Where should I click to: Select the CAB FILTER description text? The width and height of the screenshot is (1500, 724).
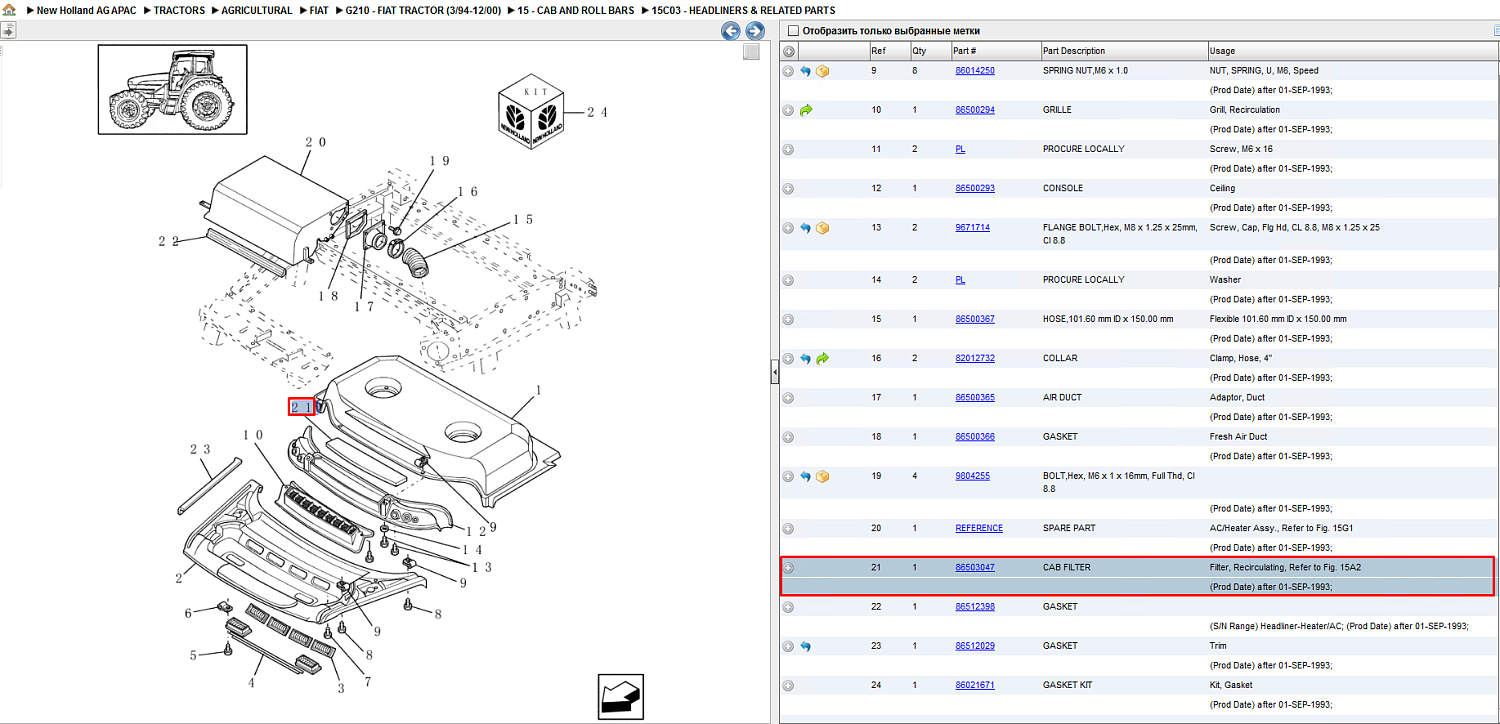coord(1067,568)
